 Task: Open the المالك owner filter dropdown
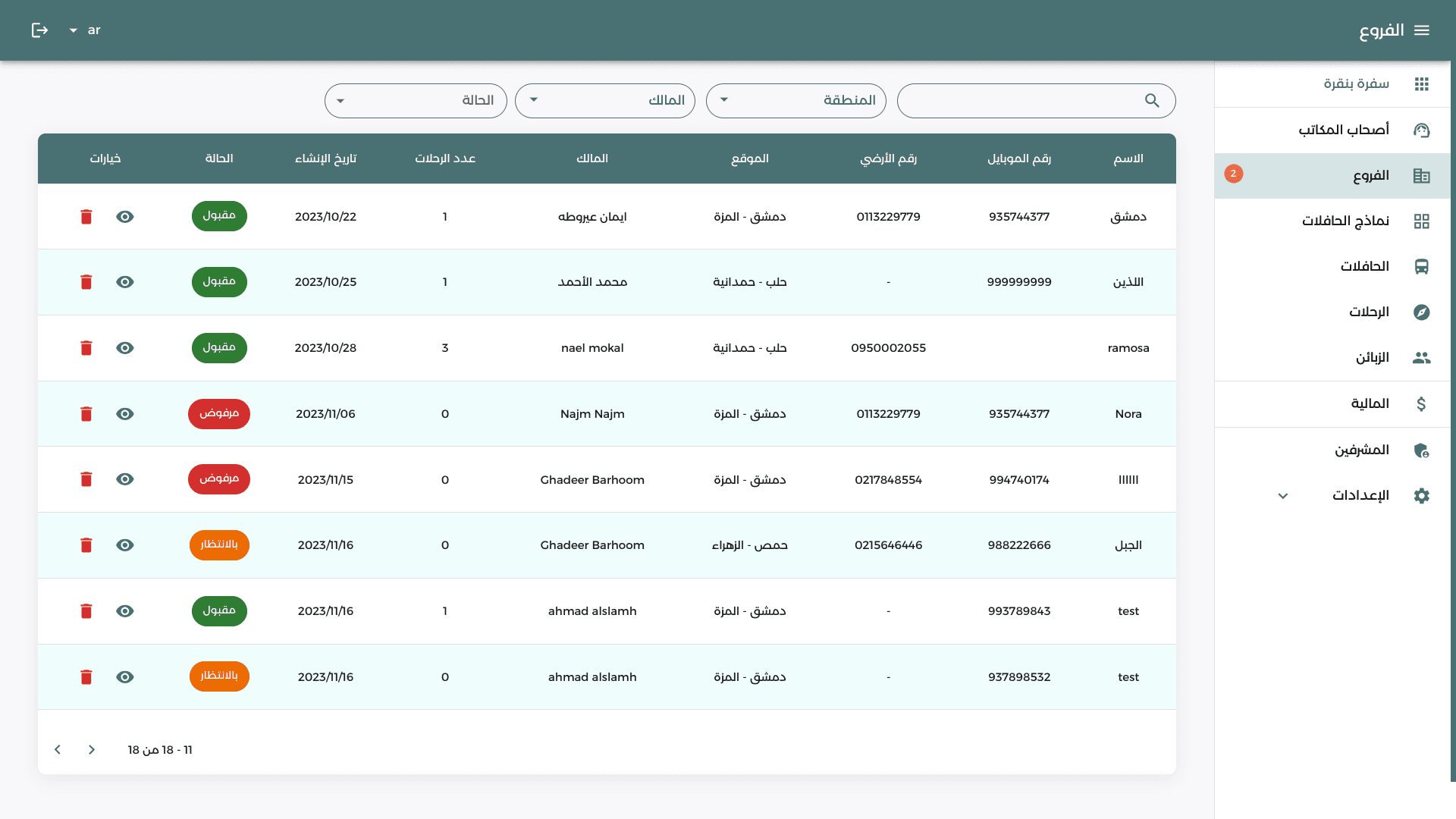(605, 101)
